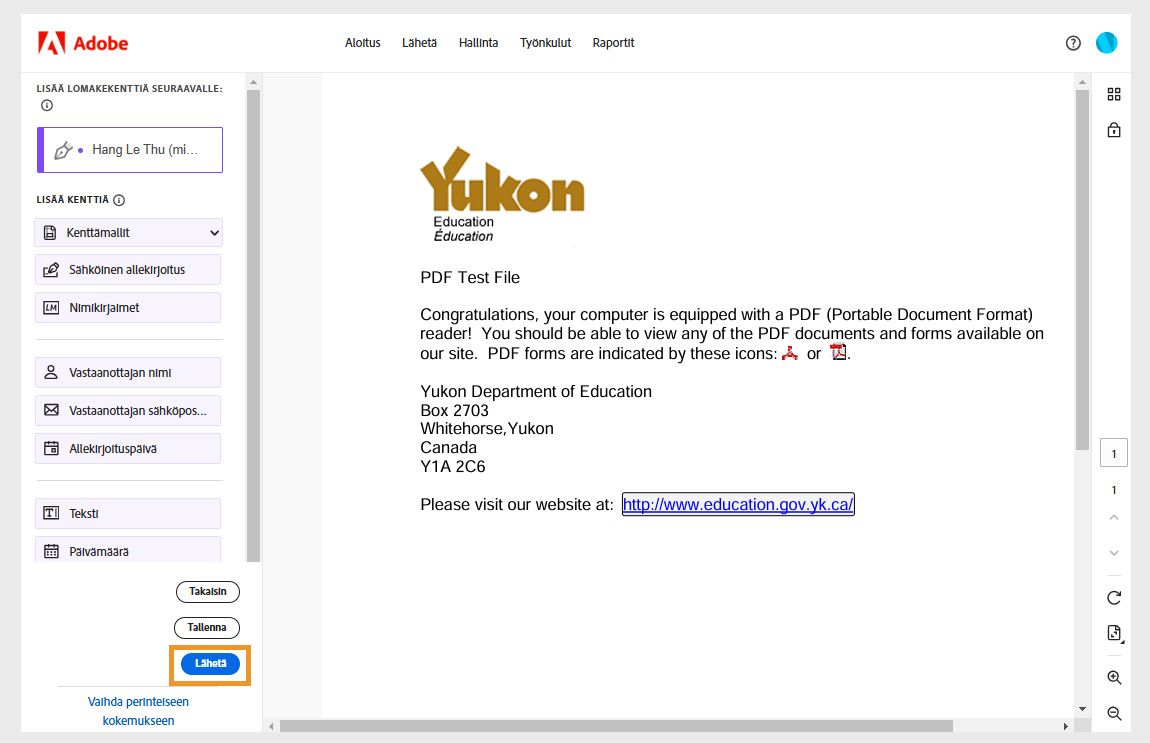Viewport: 1150px width, 743px height.
Task: Click the Yukon Education logo in document
Action: (502, 194)
